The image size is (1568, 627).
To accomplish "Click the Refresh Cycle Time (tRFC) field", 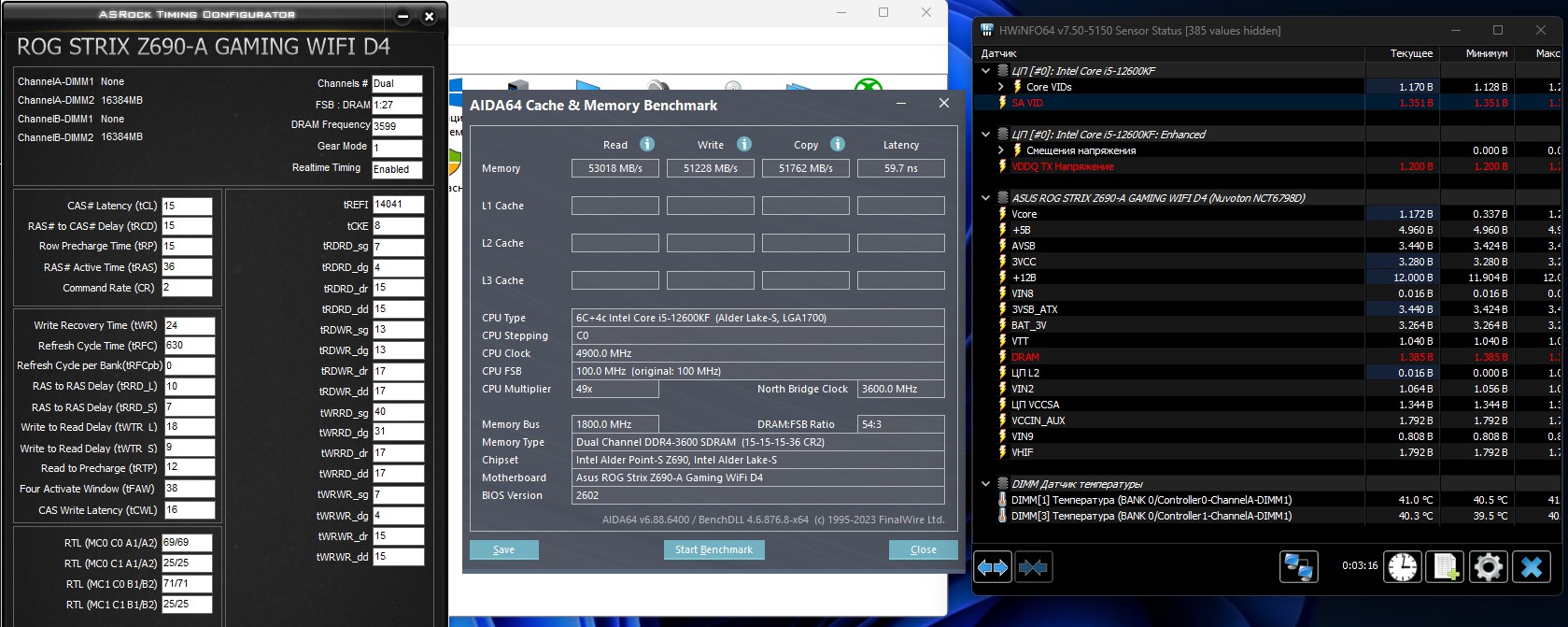I will click(190, 345).
